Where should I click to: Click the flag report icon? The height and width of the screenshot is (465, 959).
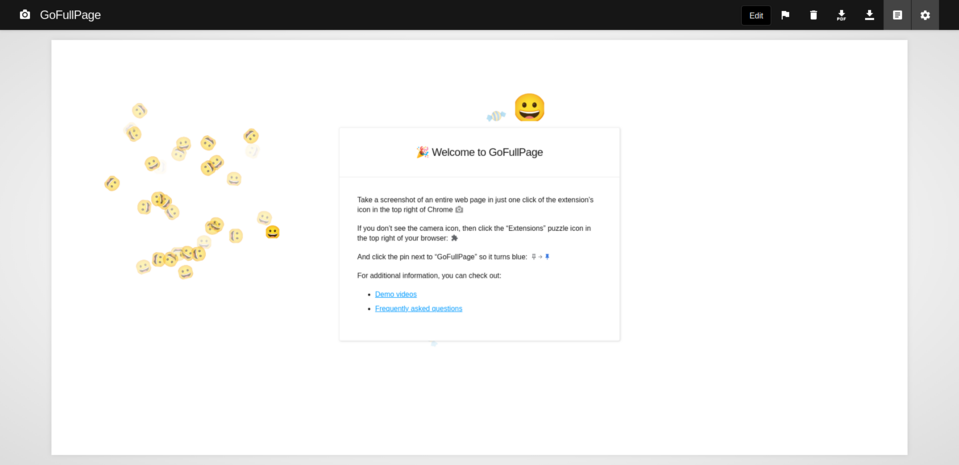click(x=785, y=15)
